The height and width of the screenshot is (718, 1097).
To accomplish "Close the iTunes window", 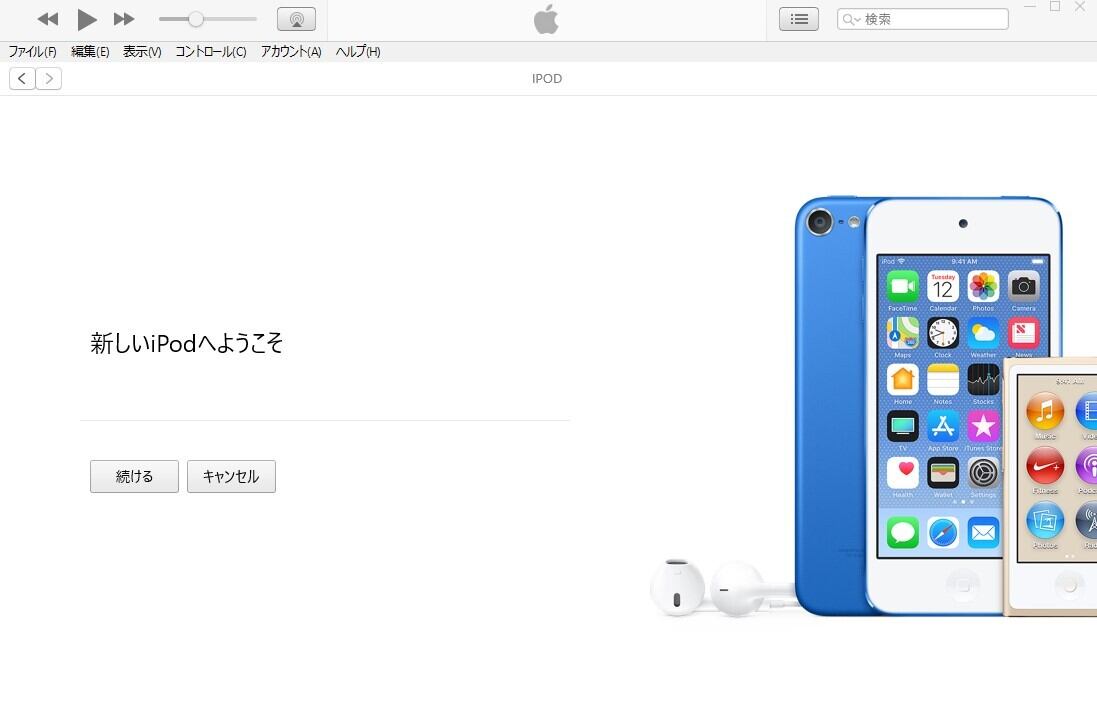I will point(1080,7).
